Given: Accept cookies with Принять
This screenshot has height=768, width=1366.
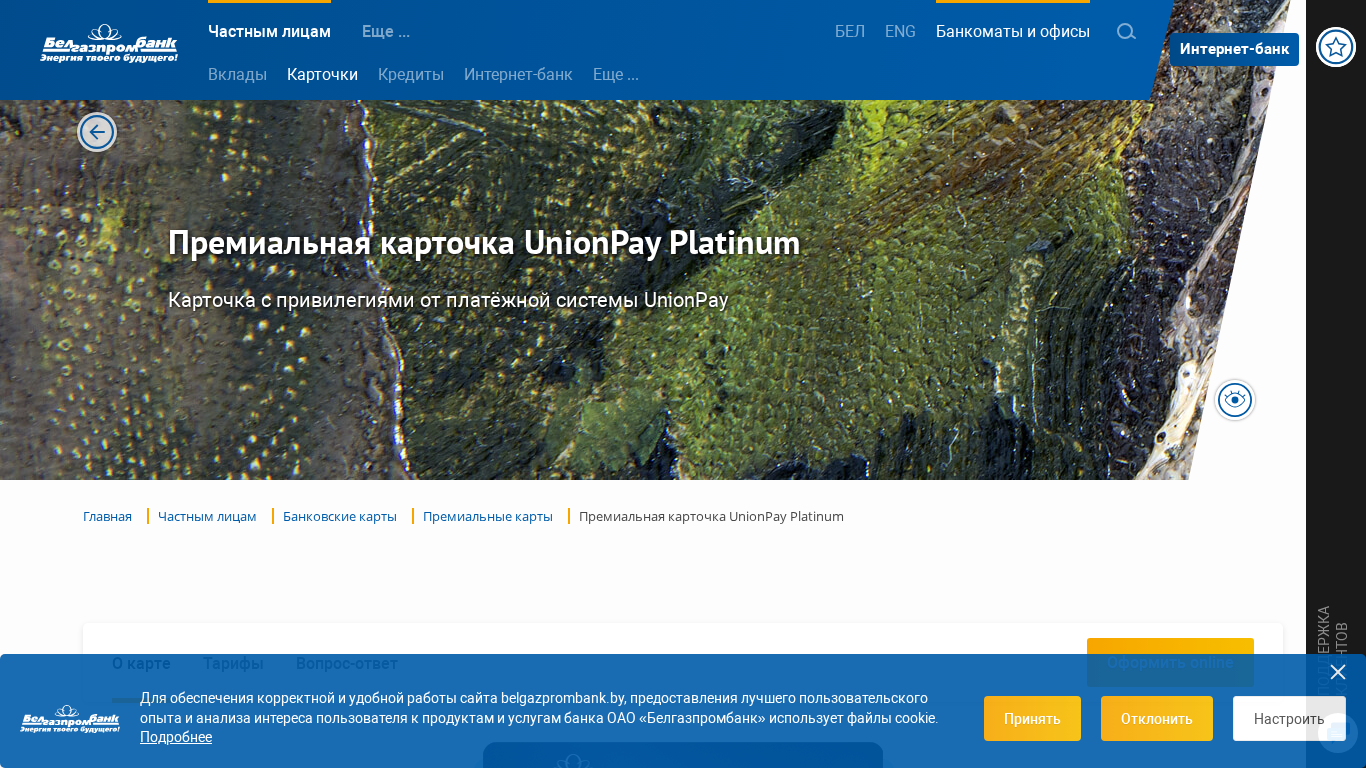Looking at the screenshot, I should [1032, 718].
